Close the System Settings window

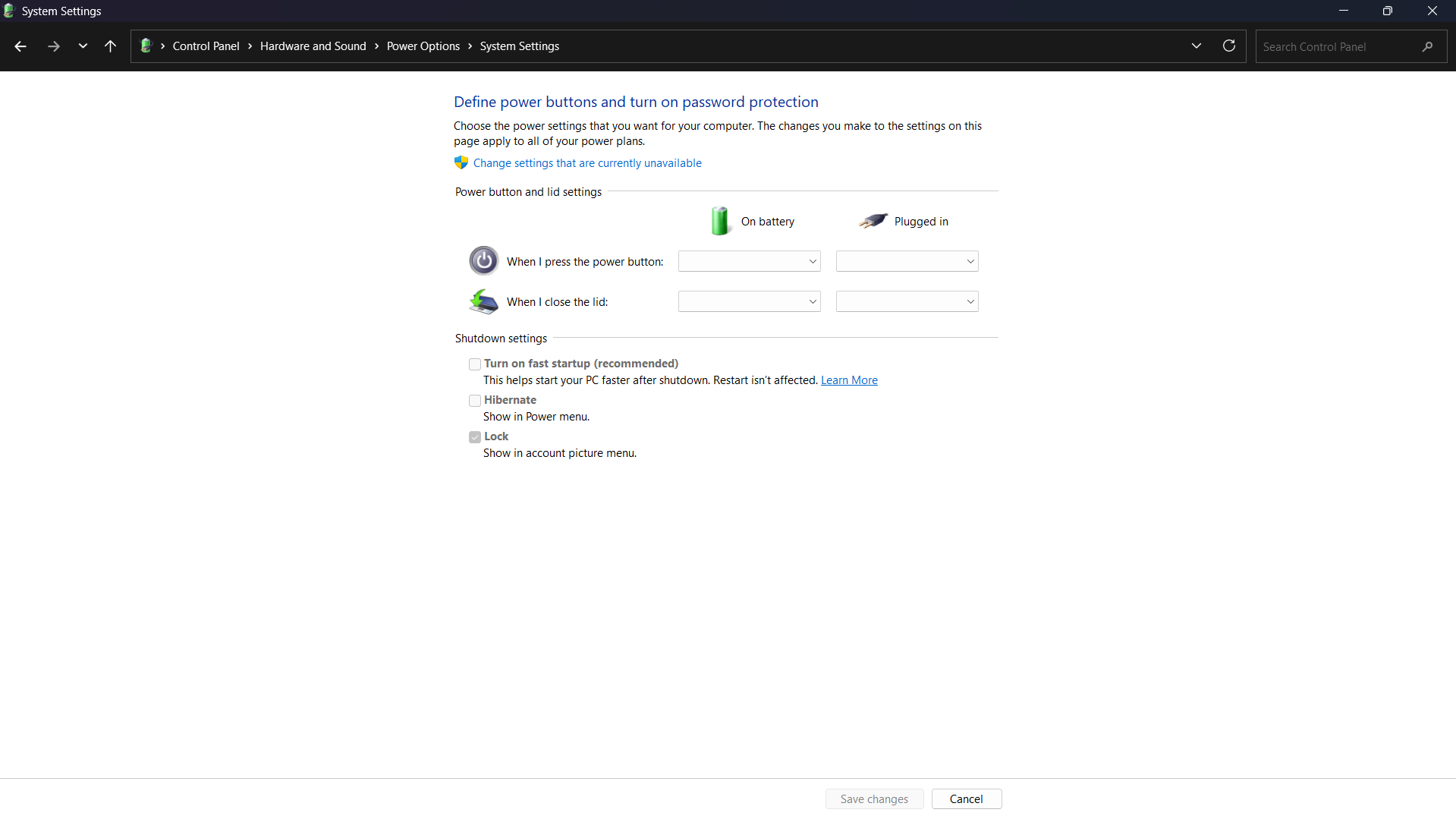(1432, 11)
